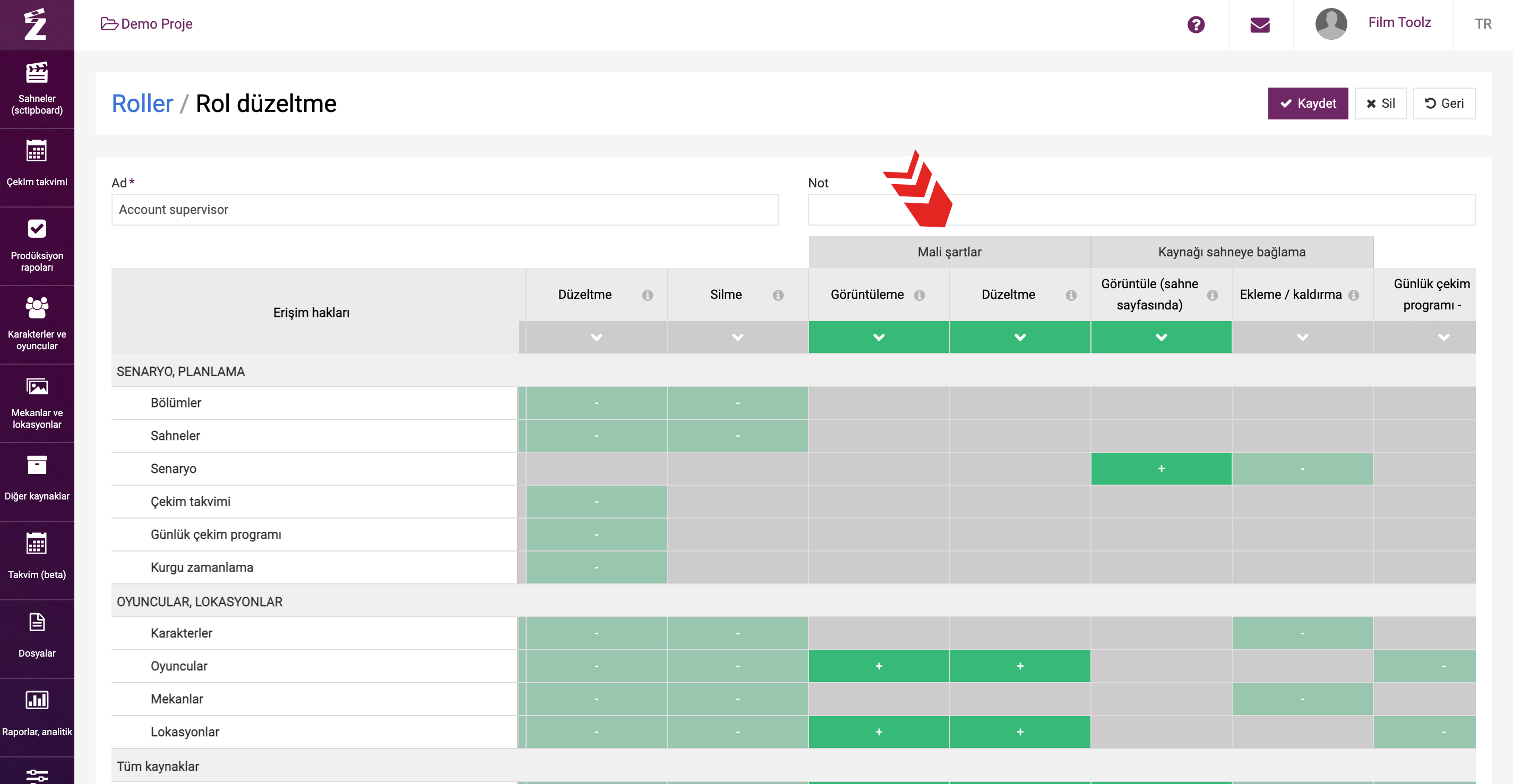The image size is (1513, 784).
Task: Open Raporlar, analitik in sidebar
Action: (x=37, y=718)
